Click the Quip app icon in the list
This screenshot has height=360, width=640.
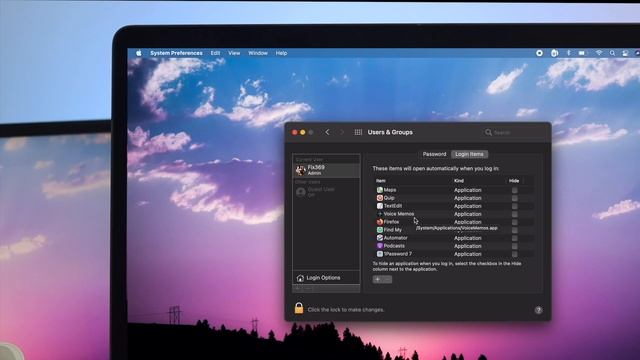click(380, 198)
